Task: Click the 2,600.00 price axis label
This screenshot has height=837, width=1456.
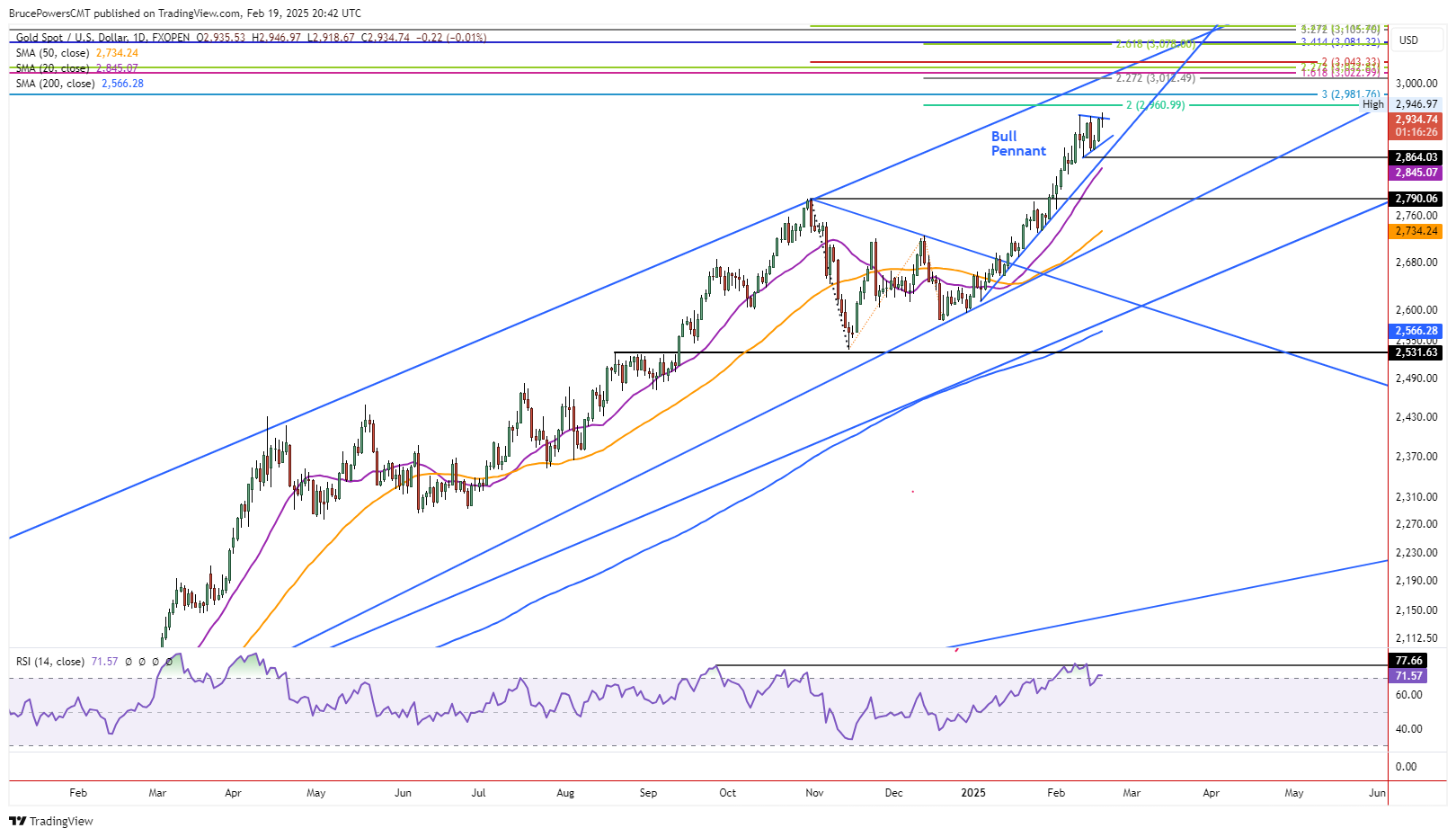Action: 1416,310
